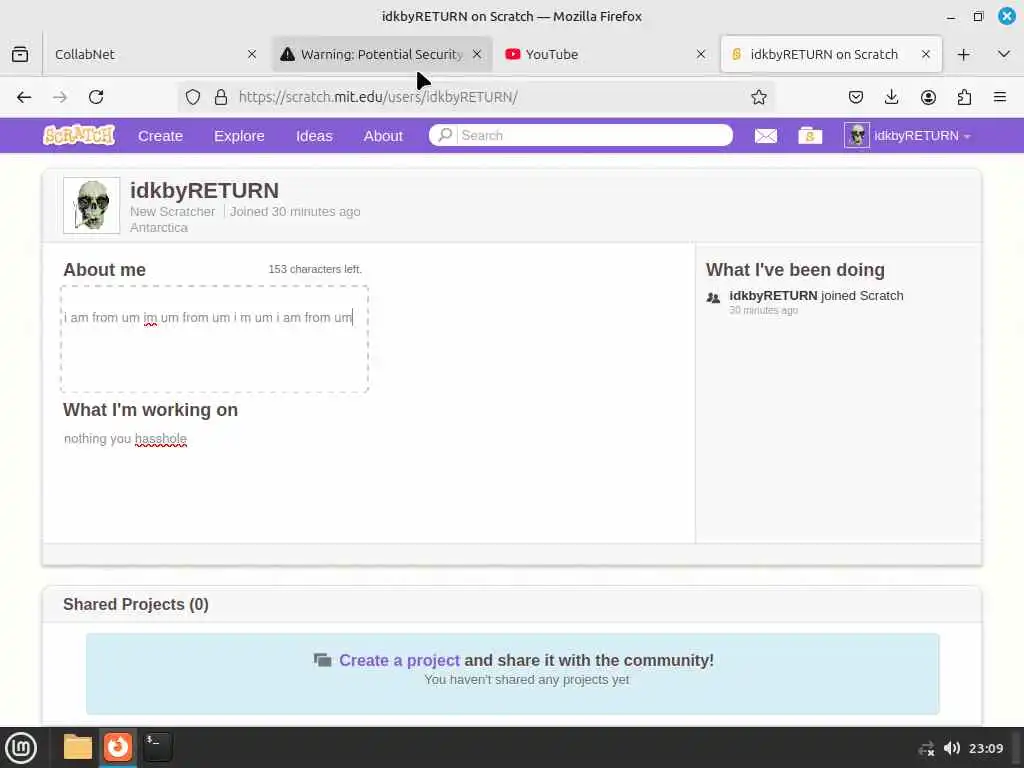Close the idkbyRETURN on Scratch tab
This screenshot has height=768, width=1024.
point(925,54)
